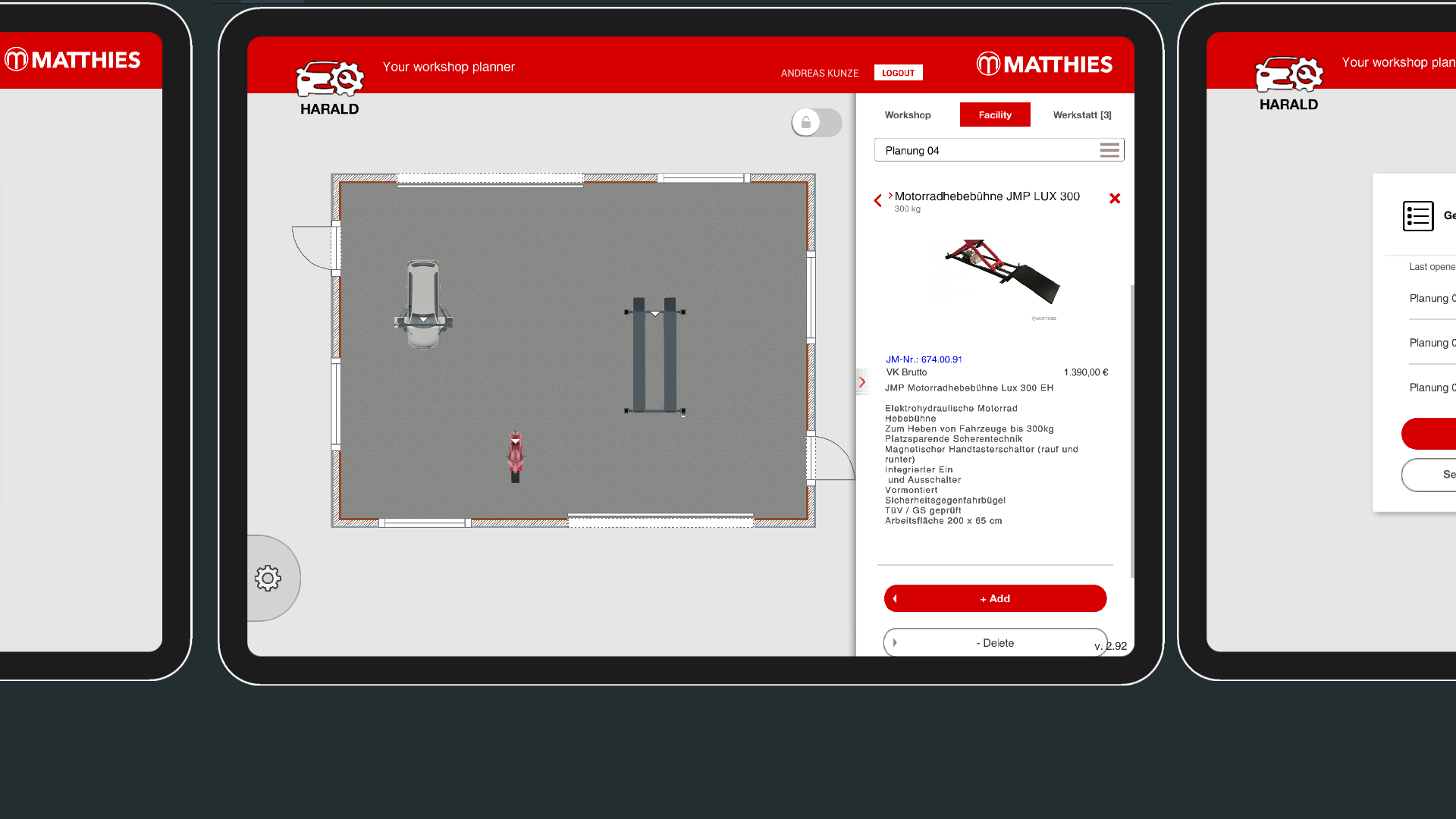1456x819 pixels.
Task: Click the MATTHIES logo in left tablet
Action: pyautogui.click(x=73, y=60)
